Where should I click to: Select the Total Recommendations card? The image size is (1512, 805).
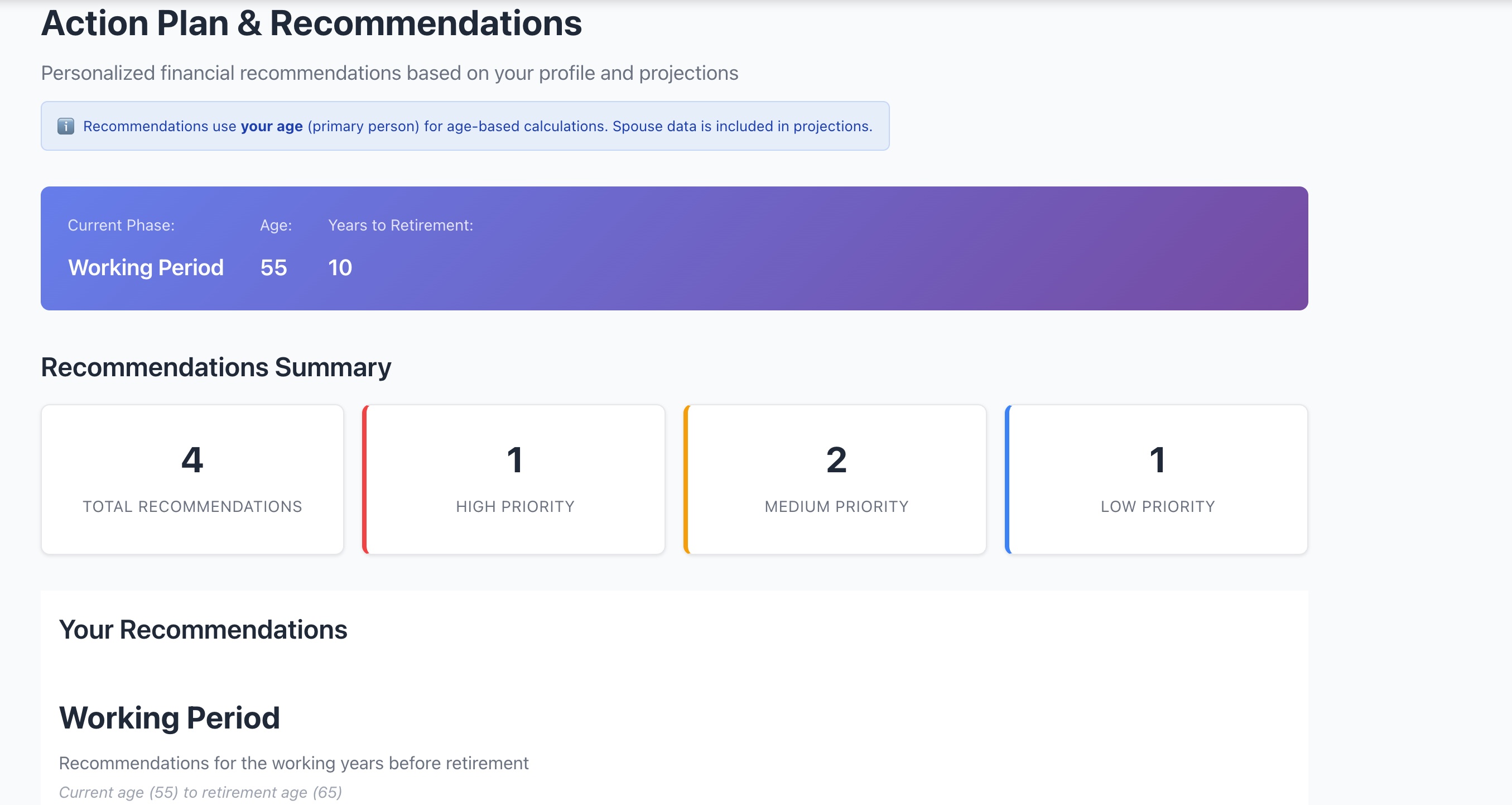point(192,479)
